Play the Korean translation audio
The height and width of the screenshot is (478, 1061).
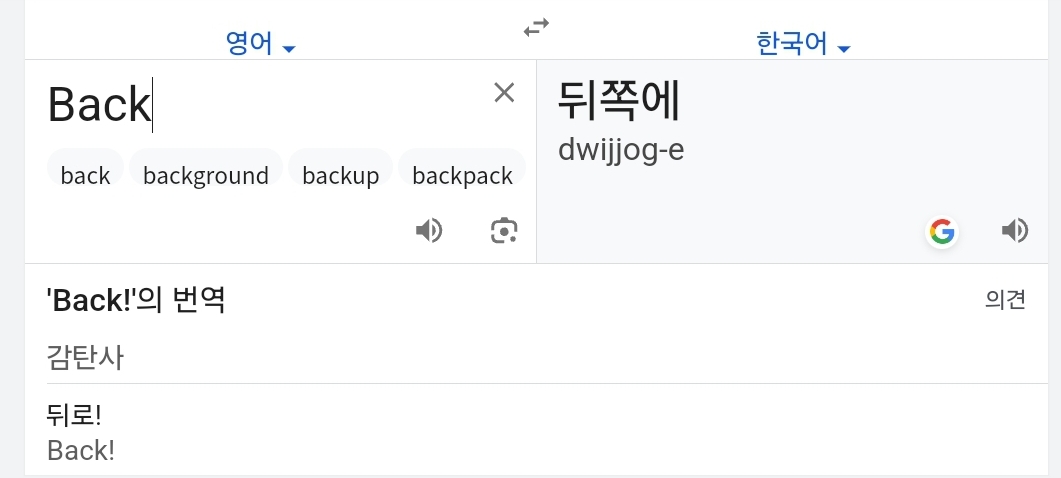coord(1014,231)
